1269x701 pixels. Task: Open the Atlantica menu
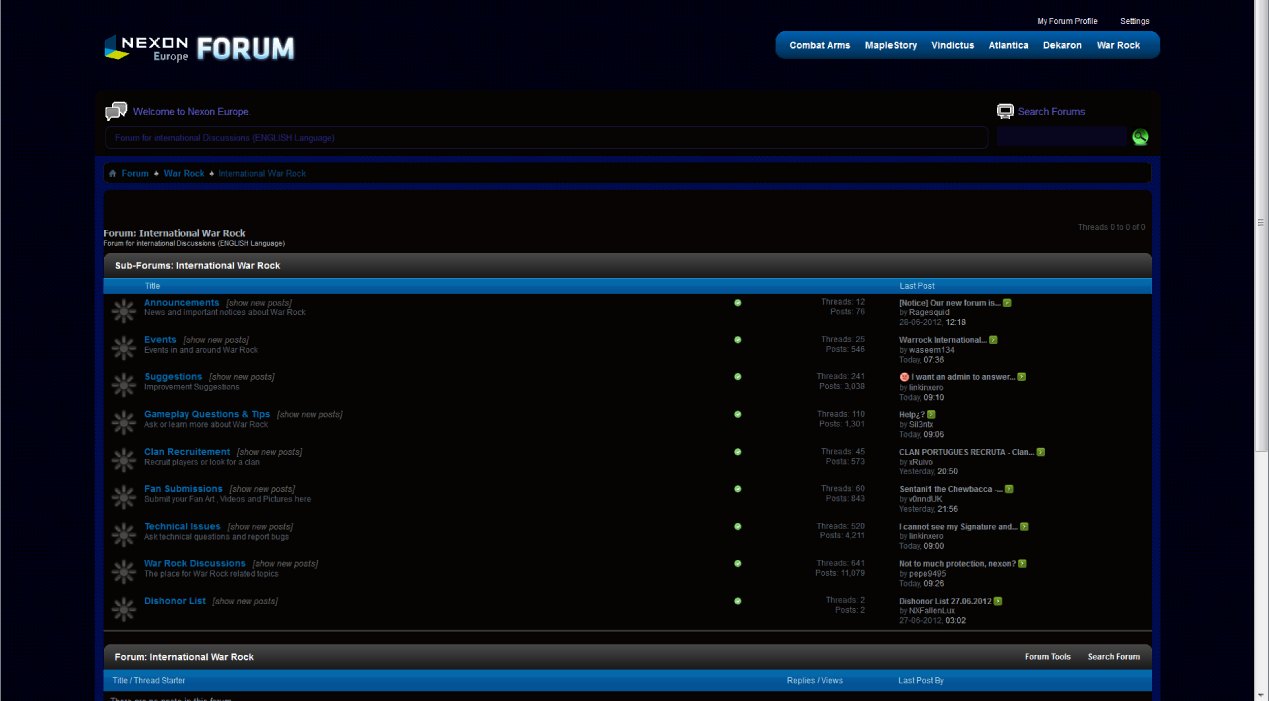tap(1009, 45)
